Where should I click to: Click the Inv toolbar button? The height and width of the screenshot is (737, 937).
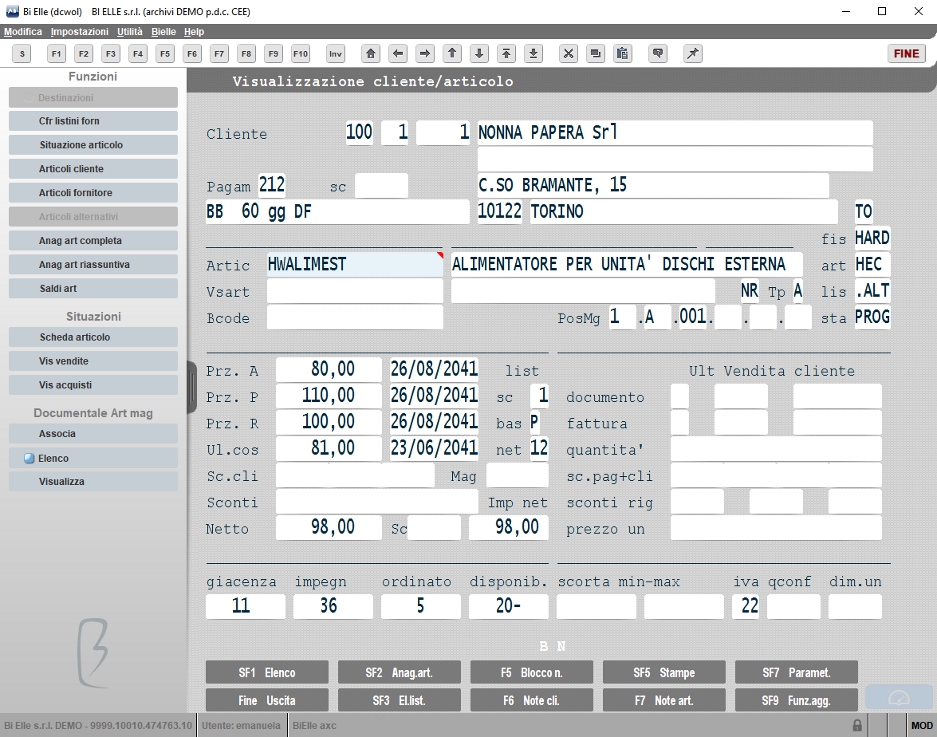pos(335,54)
